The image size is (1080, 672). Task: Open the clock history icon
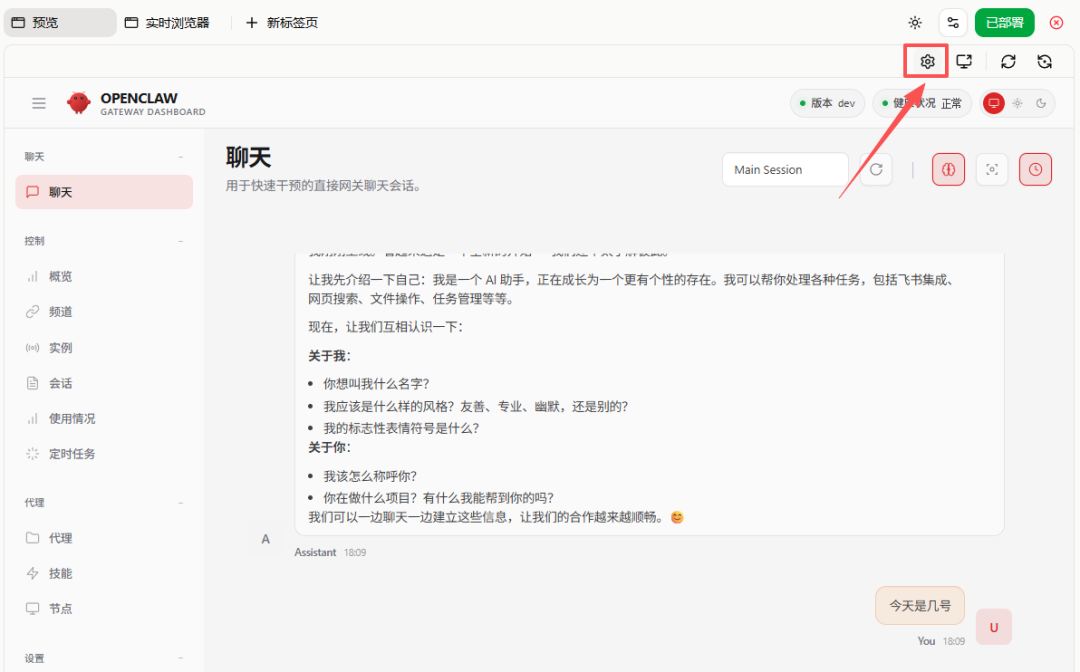(x=1035, y=169)
